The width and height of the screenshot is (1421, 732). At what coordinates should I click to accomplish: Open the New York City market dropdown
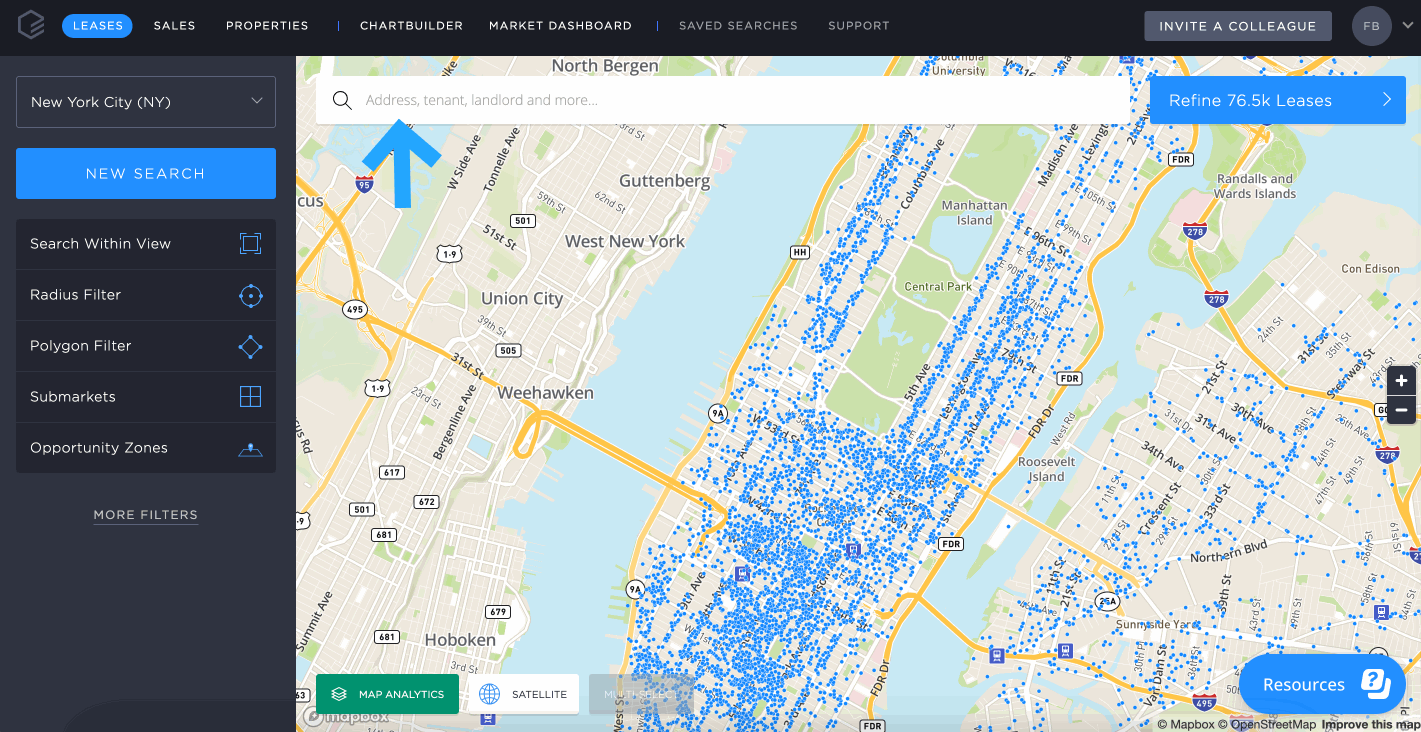146,102
